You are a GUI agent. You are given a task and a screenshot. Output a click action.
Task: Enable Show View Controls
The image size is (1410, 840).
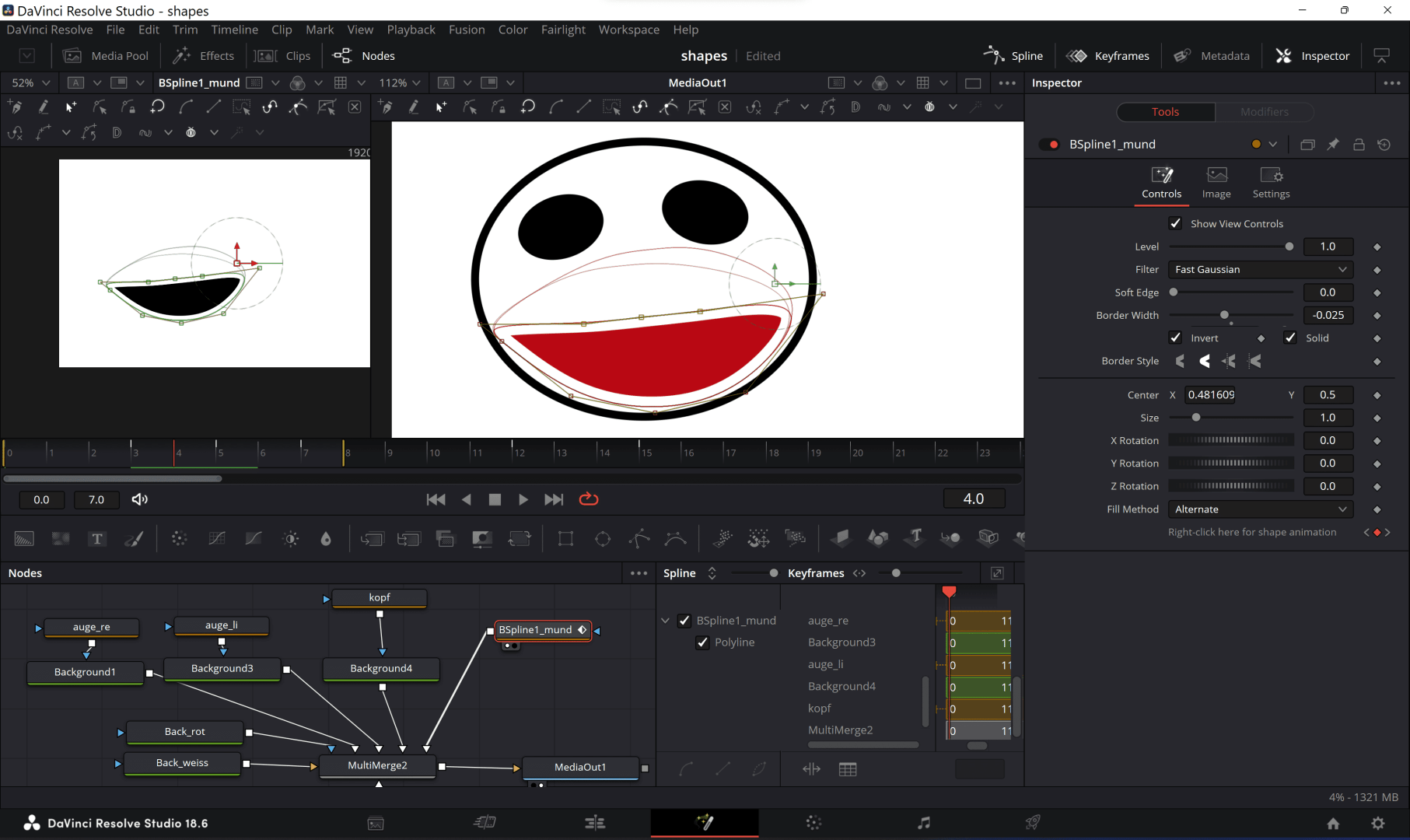[1175, 223]
